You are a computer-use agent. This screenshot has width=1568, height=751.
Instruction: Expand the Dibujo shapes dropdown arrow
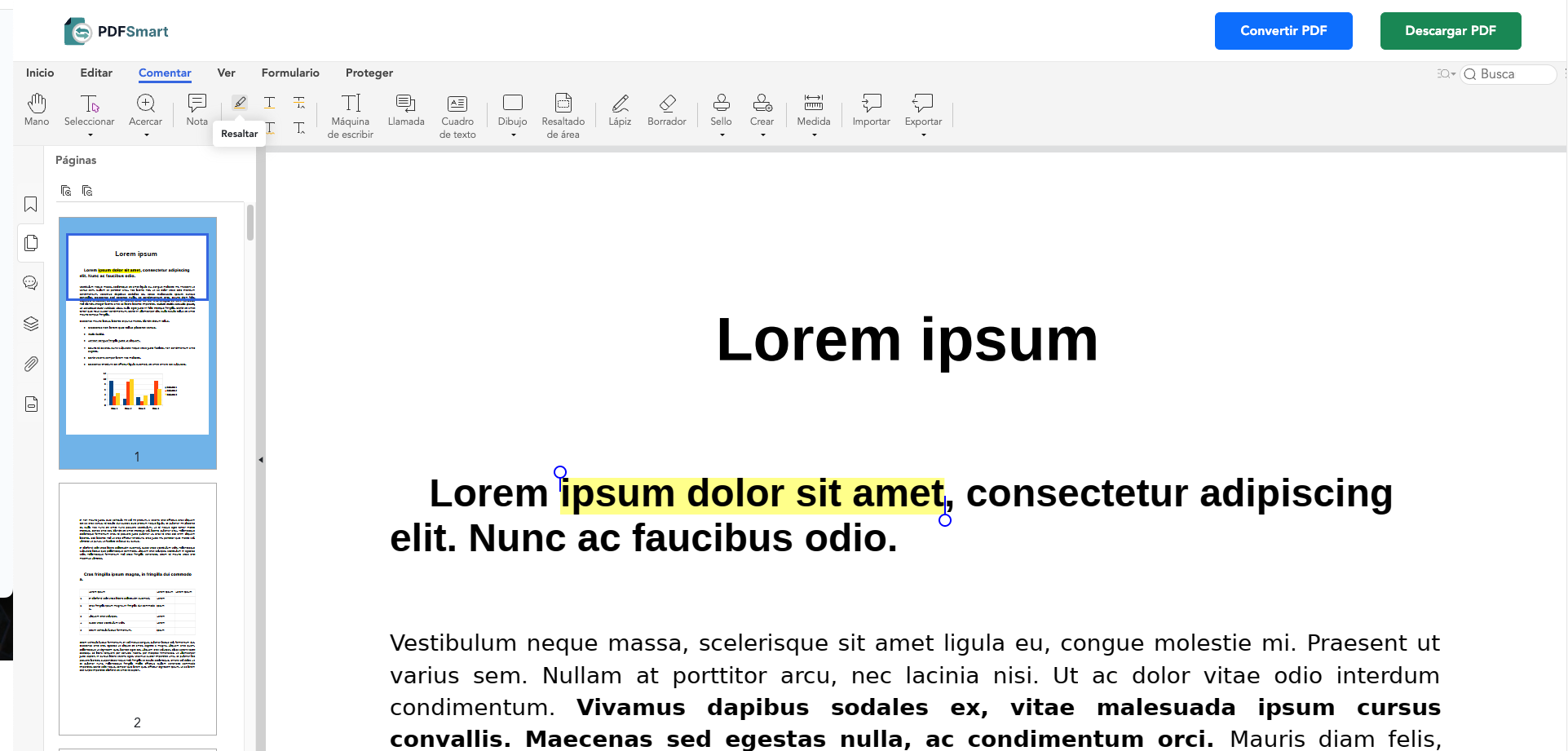coord(513,135)
